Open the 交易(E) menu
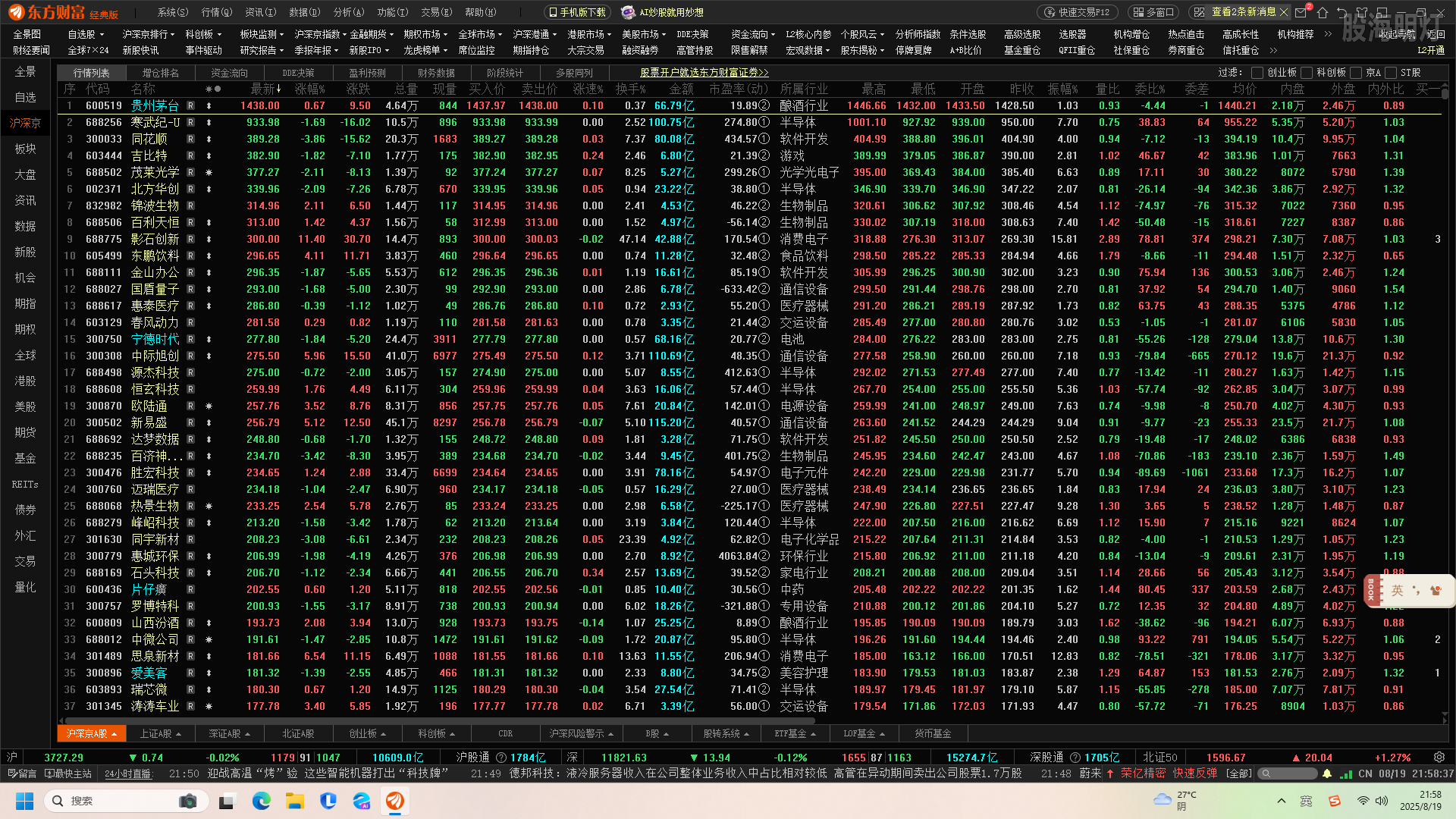The height and width of the screenshot is (819, 1456). click(437, 12)
